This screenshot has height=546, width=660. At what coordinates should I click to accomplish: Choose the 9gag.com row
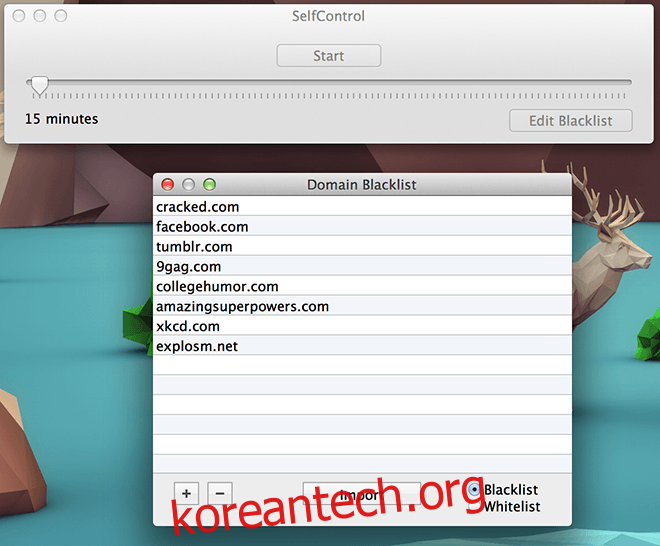click(362, 266)
